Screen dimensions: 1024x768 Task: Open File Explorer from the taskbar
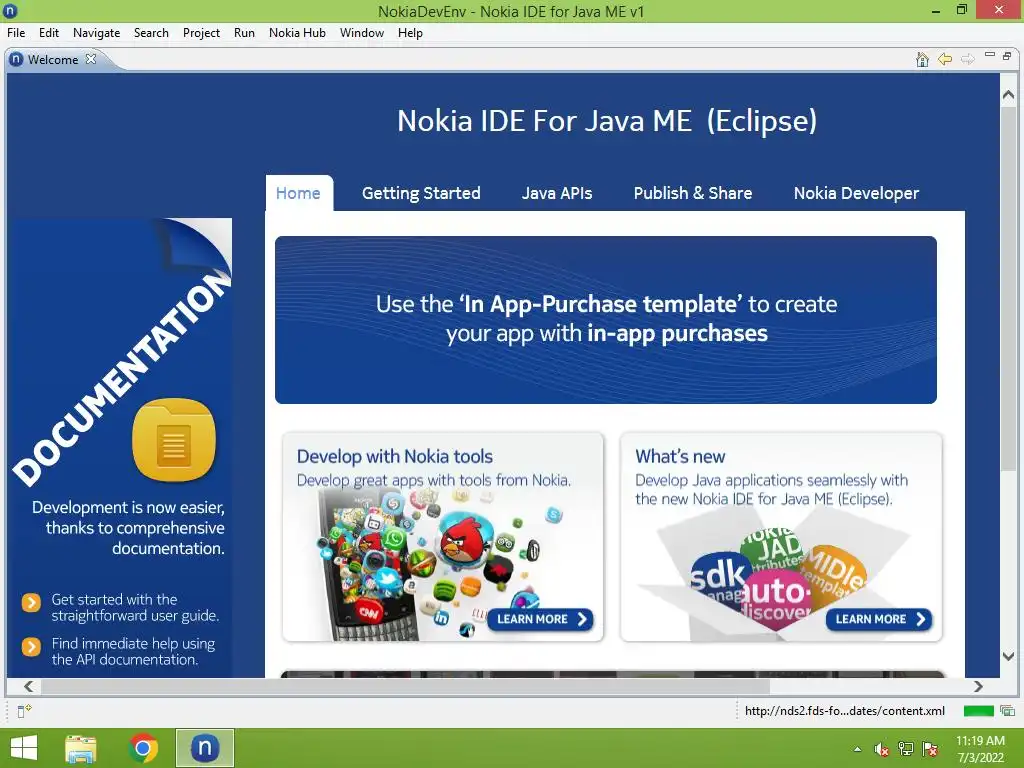[81, 748]
